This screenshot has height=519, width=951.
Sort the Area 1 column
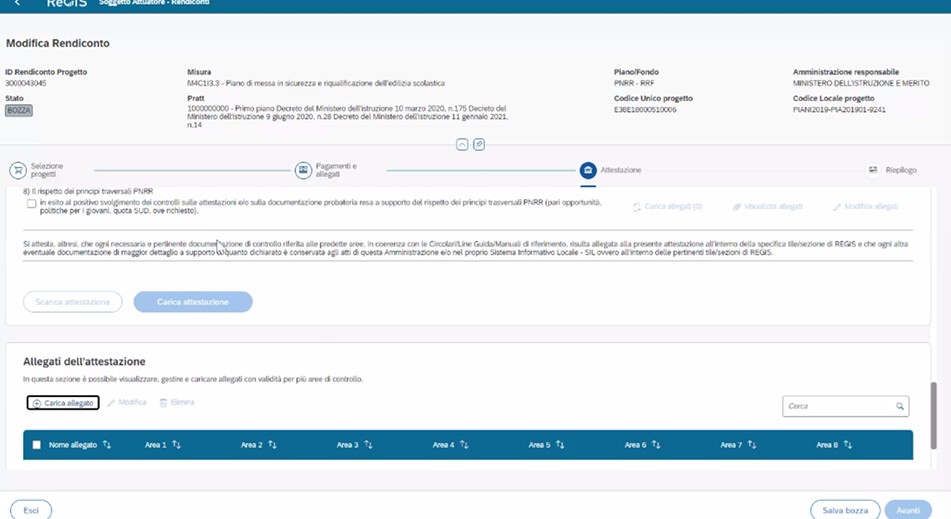coord(176,445)
